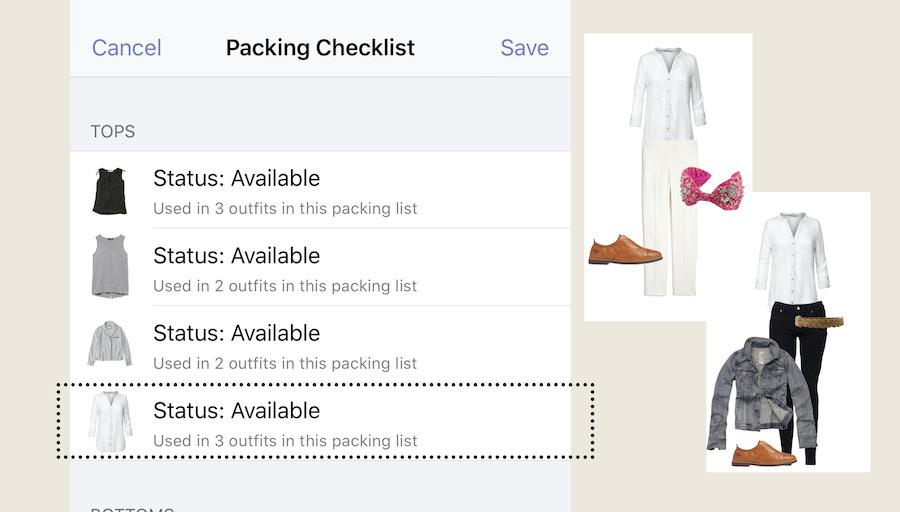This screenshot has width=900, height=512.
Task: Select the white blouse thumbnail in list
Action: pyautogui.click(x=110, y=421)
